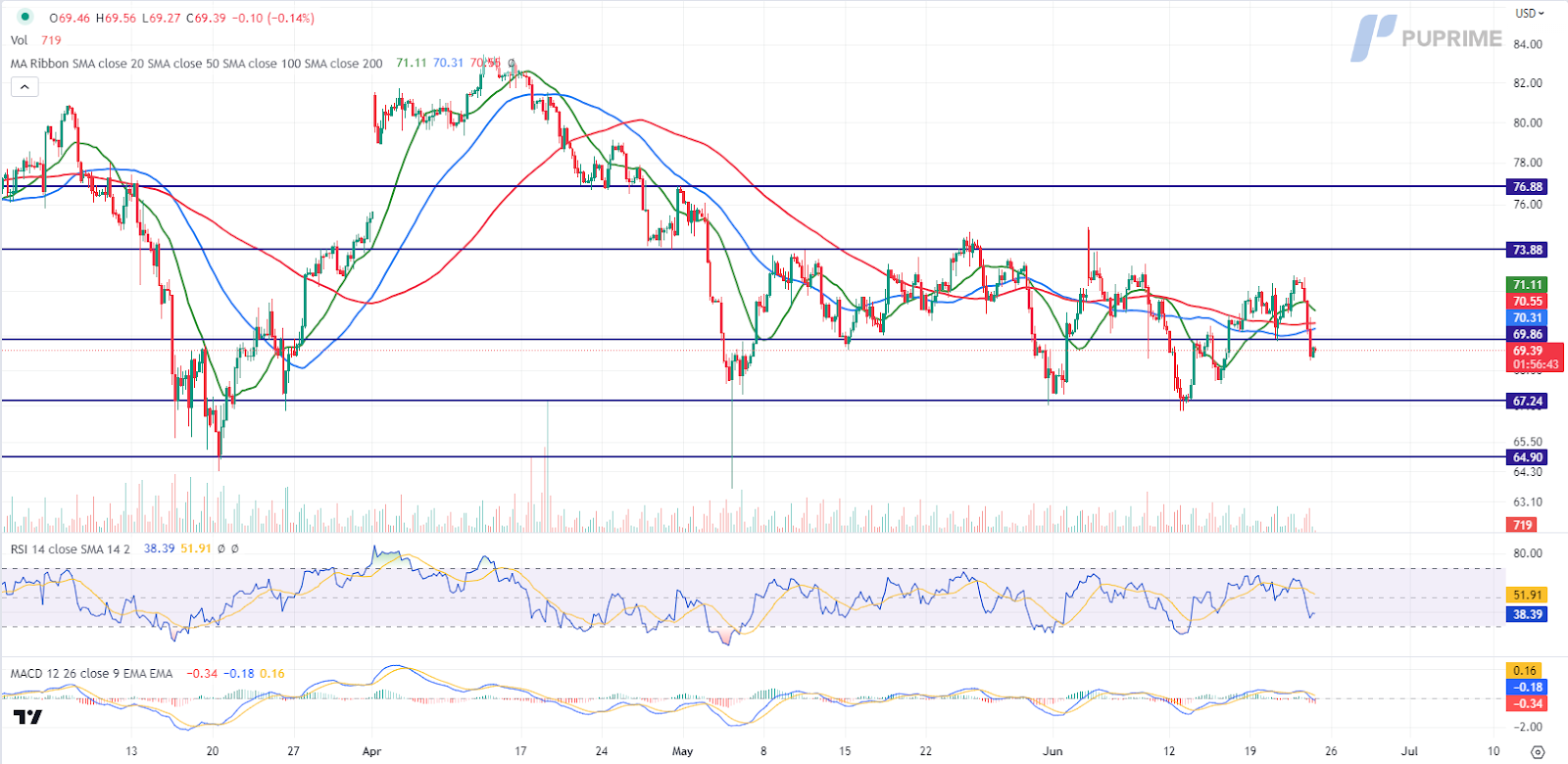Viewport: 1568px width, 764px height.
Task: Select the MA Ribbon indicator legend
Action: pyautogui.click(x=196, y=64)
